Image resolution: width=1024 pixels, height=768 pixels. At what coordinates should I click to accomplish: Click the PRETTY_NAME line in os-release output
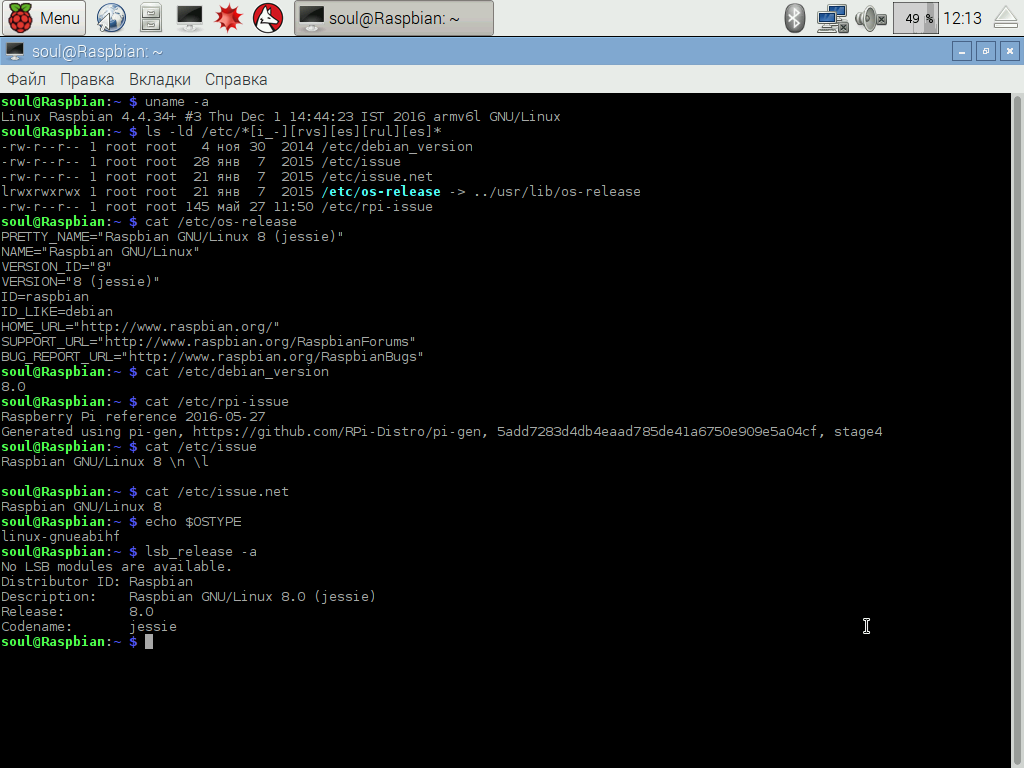coord(172,237)
